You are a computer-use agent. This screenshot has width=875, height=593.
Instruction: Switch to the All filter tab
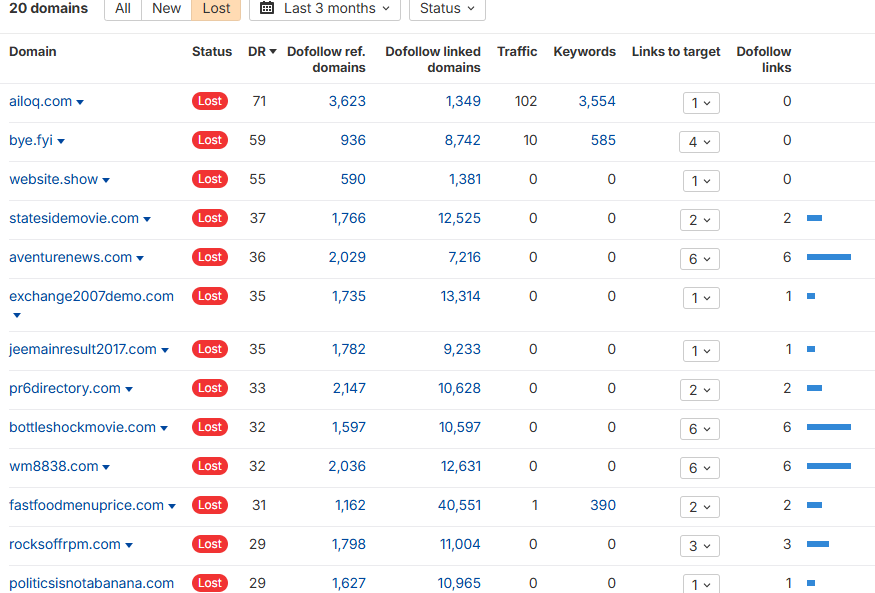point(123,8)
